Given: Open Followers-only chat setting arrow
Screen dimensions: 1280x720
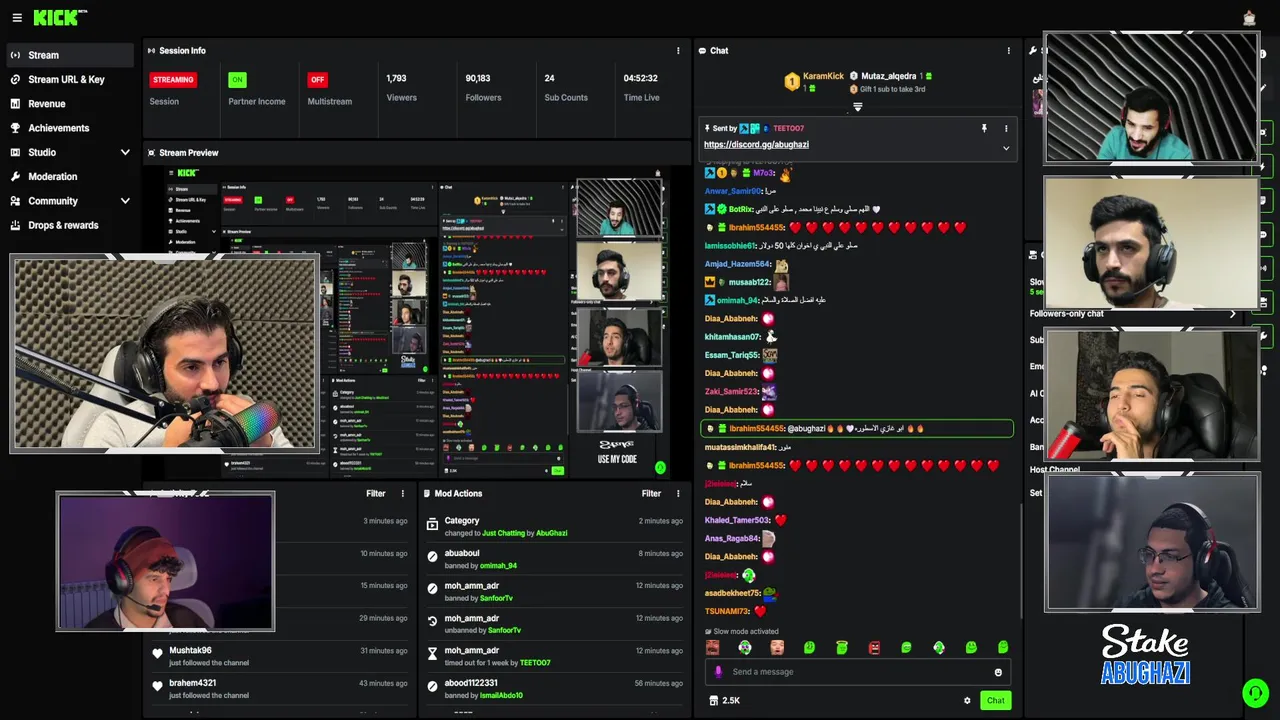Looking at the screenshot, I should (x=1232, y=314).
